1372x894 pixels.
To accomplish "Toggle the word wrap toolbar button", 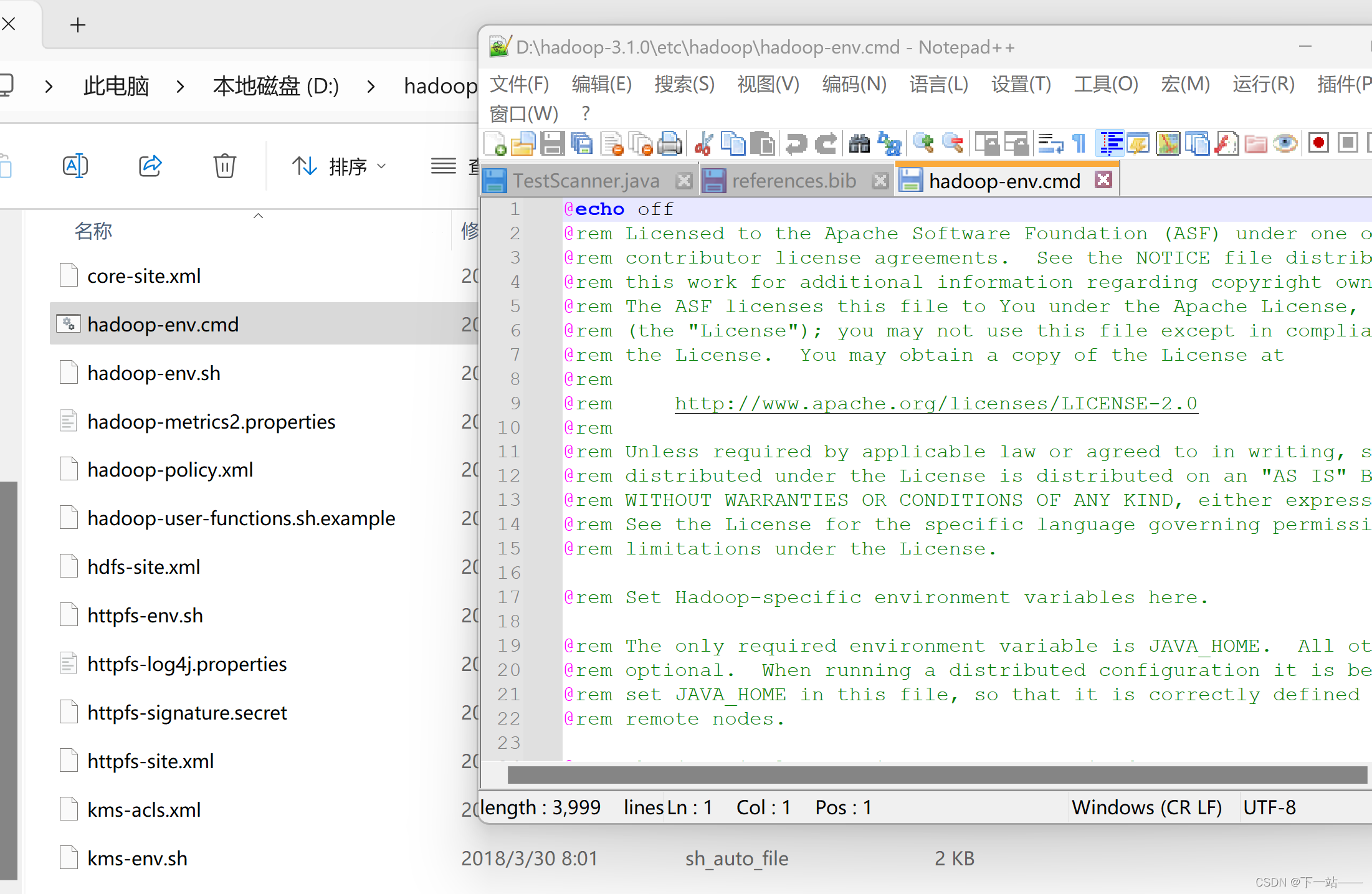I will point(1050,144).
